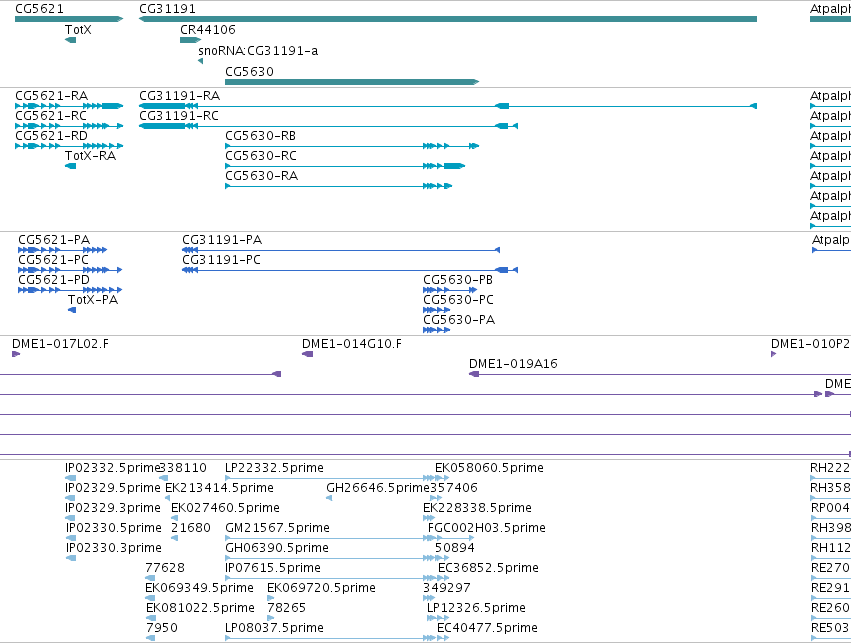The height and width of the screenshot is (643, 851).
Task: Click EST EK069720.5prime
Action: pos(321,588)
